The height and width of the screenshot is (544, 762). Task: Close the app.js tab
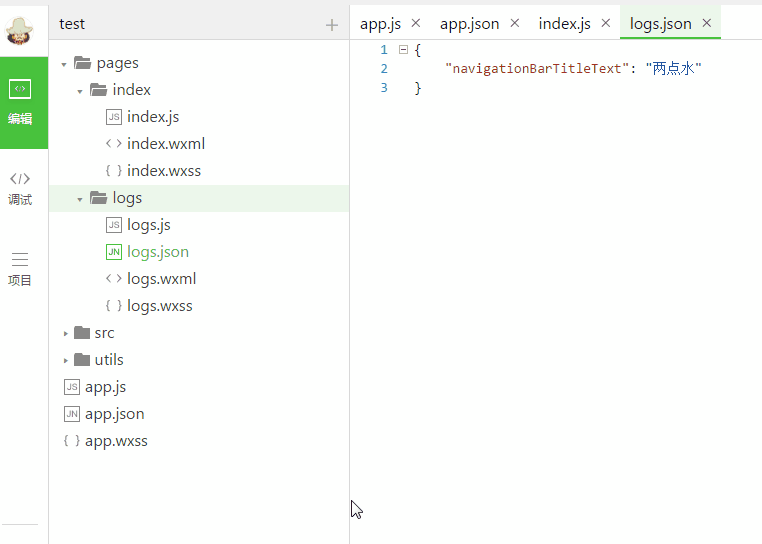point(416,23)
